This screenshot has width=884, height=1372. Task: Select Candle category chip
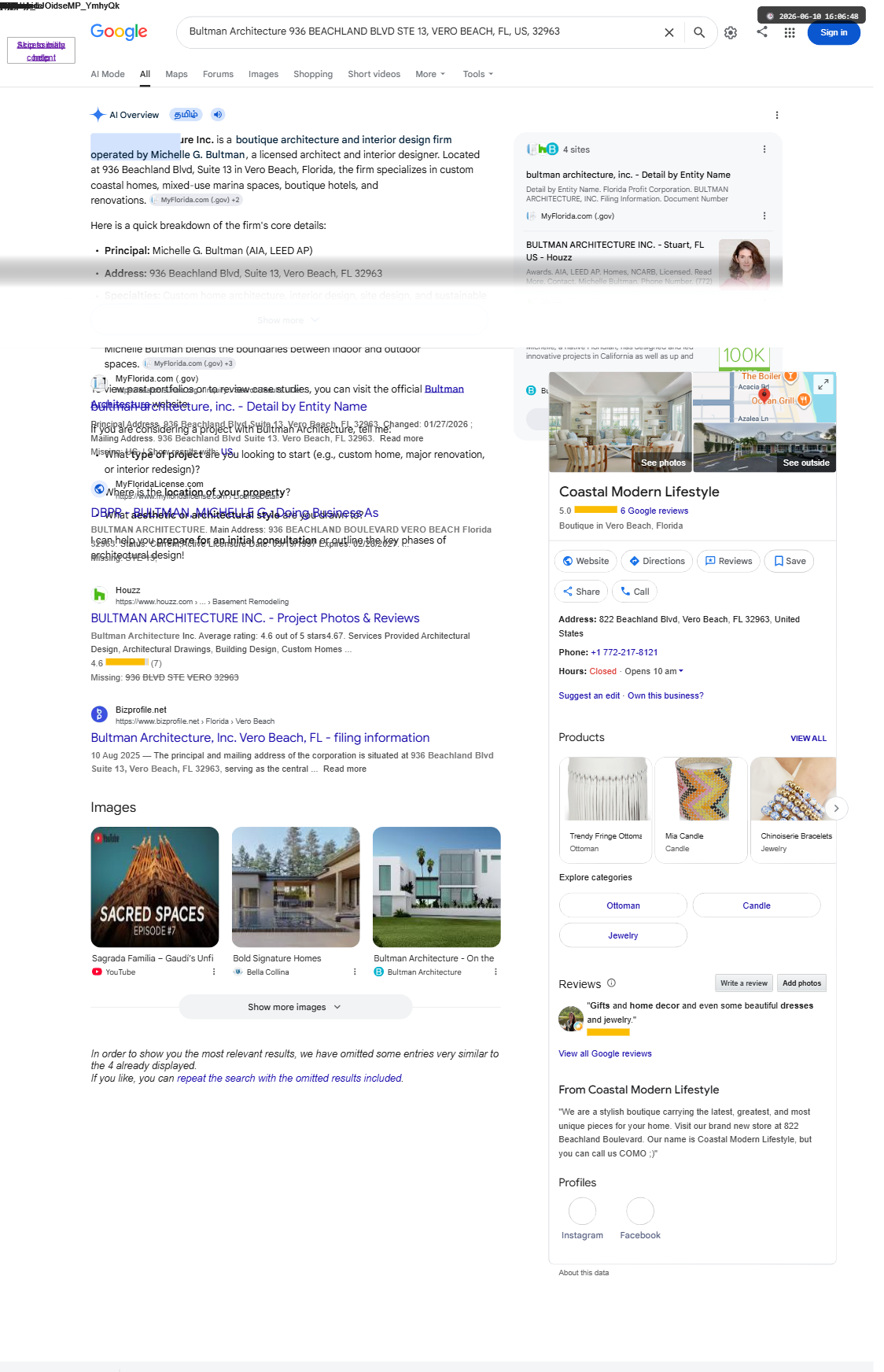757,905
